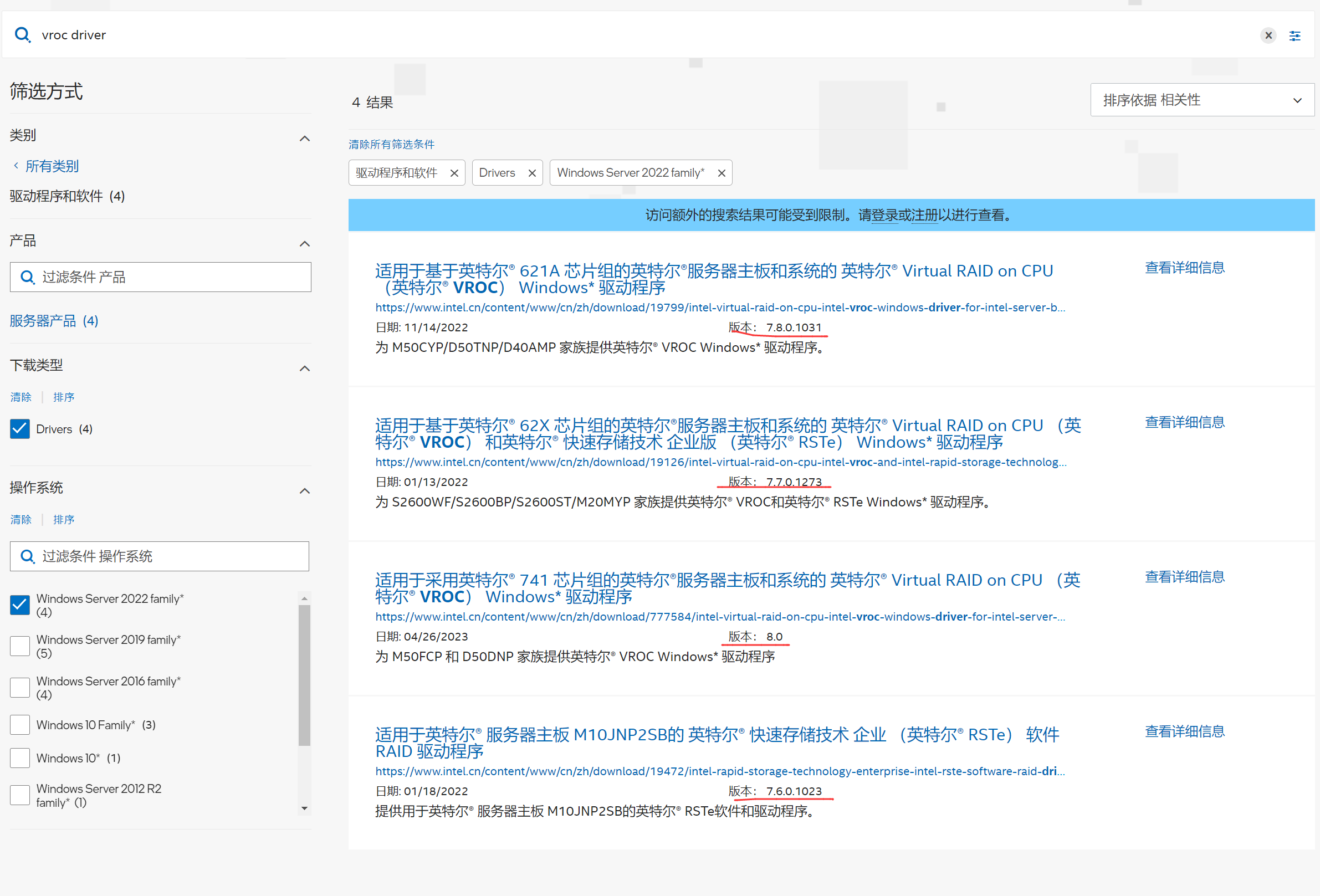Open the 登录 link in the banner
The image size is (1320, 896).
point(885,215)
